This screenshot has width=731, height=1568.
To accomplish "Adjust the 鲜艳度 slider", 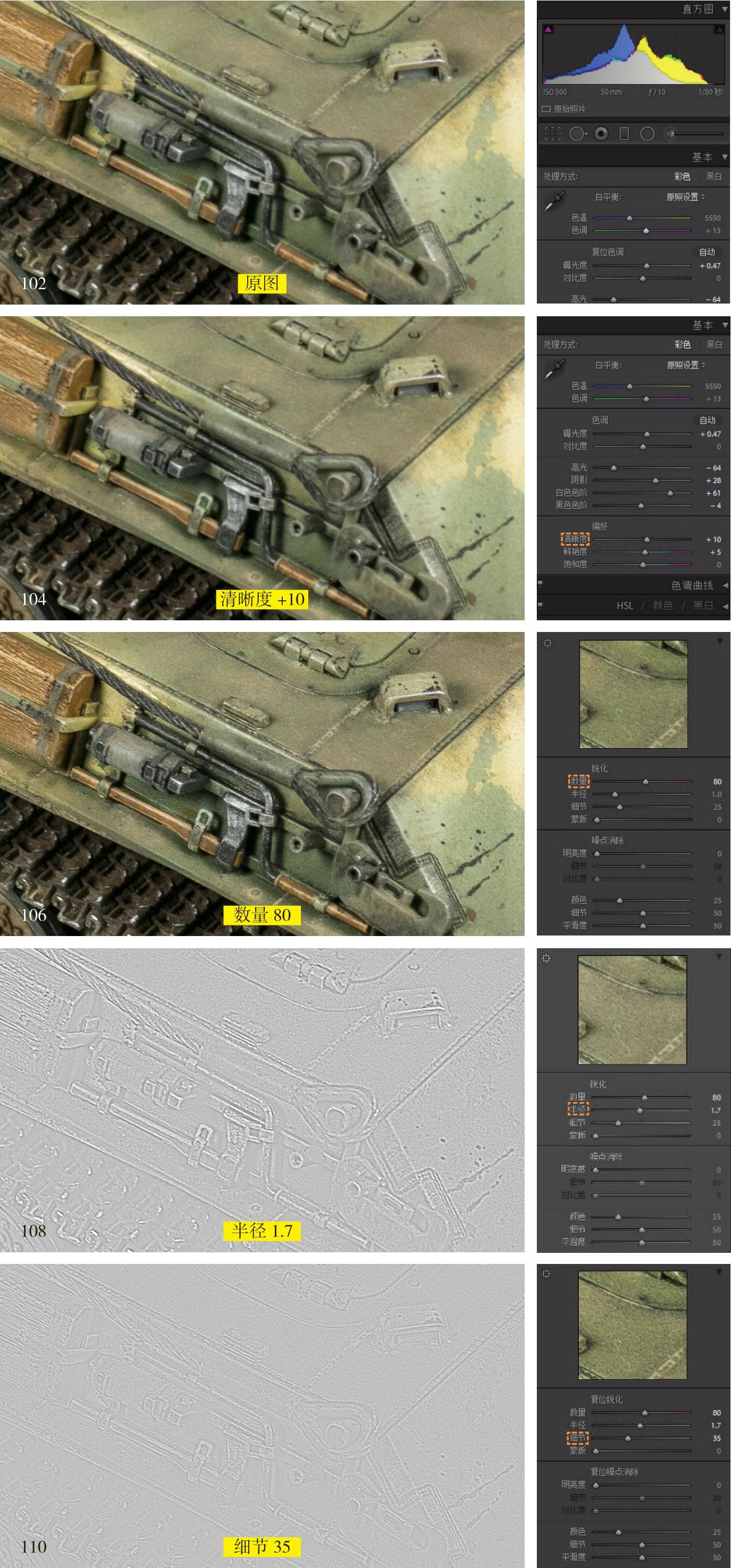I will pyautogui.click(x=642, y=552).
